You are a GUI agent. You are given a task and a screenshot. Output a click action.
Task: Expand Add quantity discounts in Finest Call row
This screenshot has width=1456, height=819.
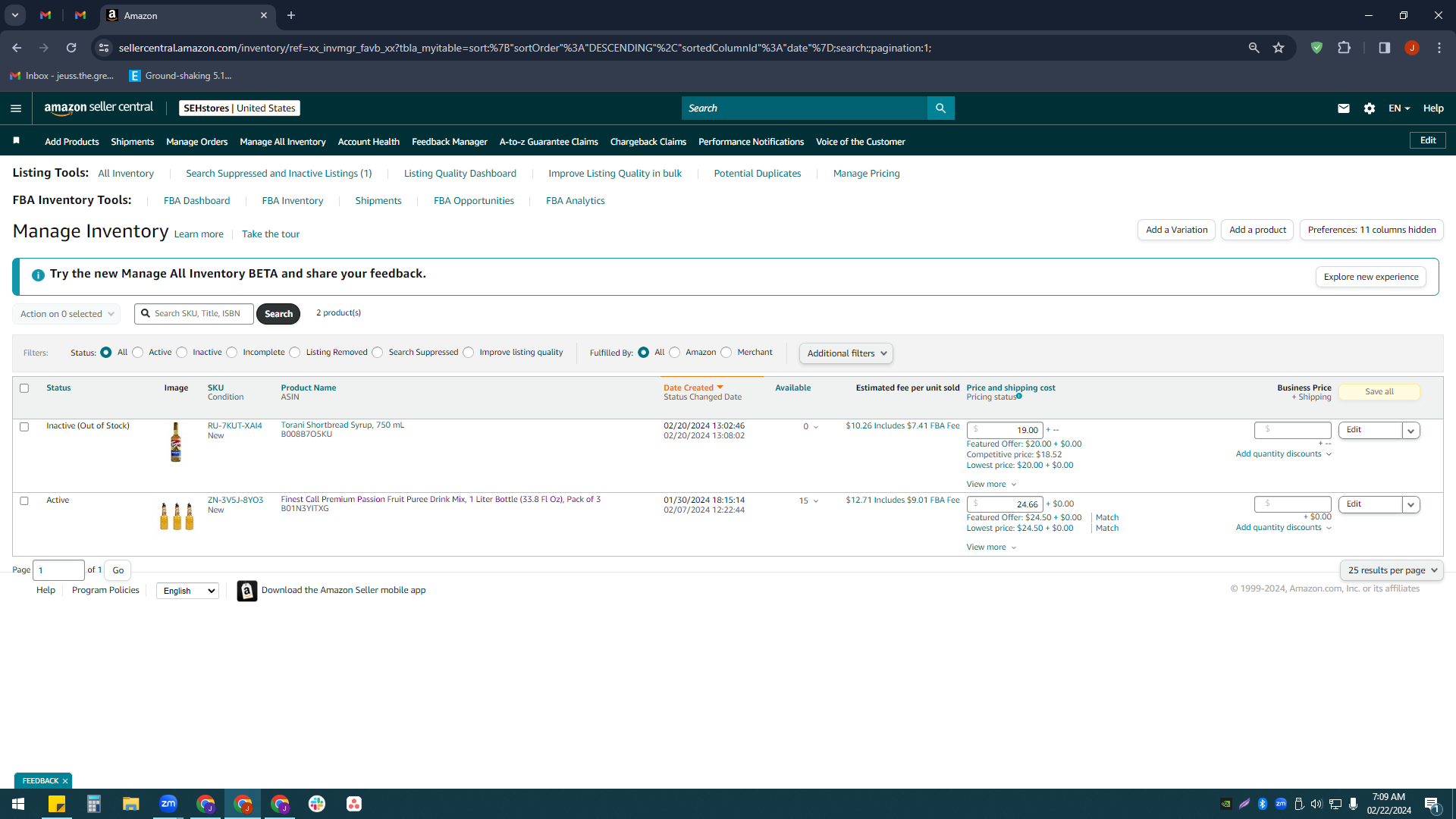click(x=1283, y=528)
